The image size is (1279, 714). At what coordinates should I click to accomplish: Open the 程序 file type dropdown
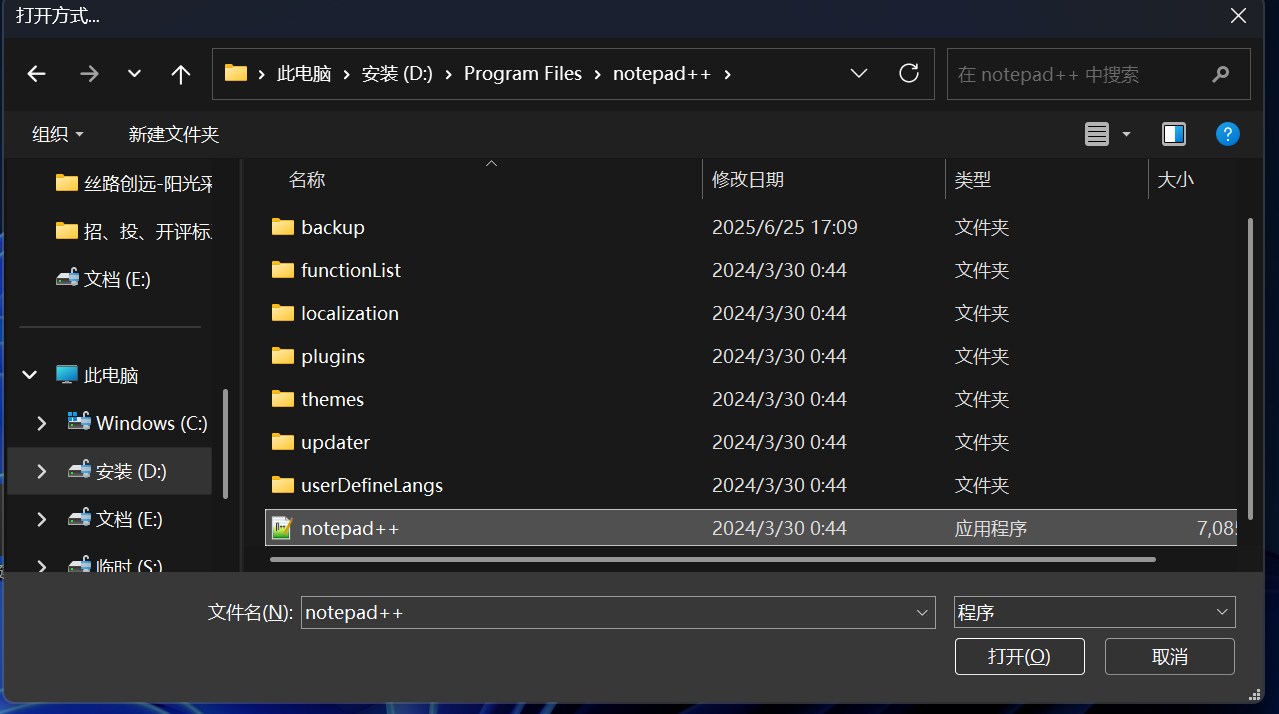click(x=1095, y=612)
